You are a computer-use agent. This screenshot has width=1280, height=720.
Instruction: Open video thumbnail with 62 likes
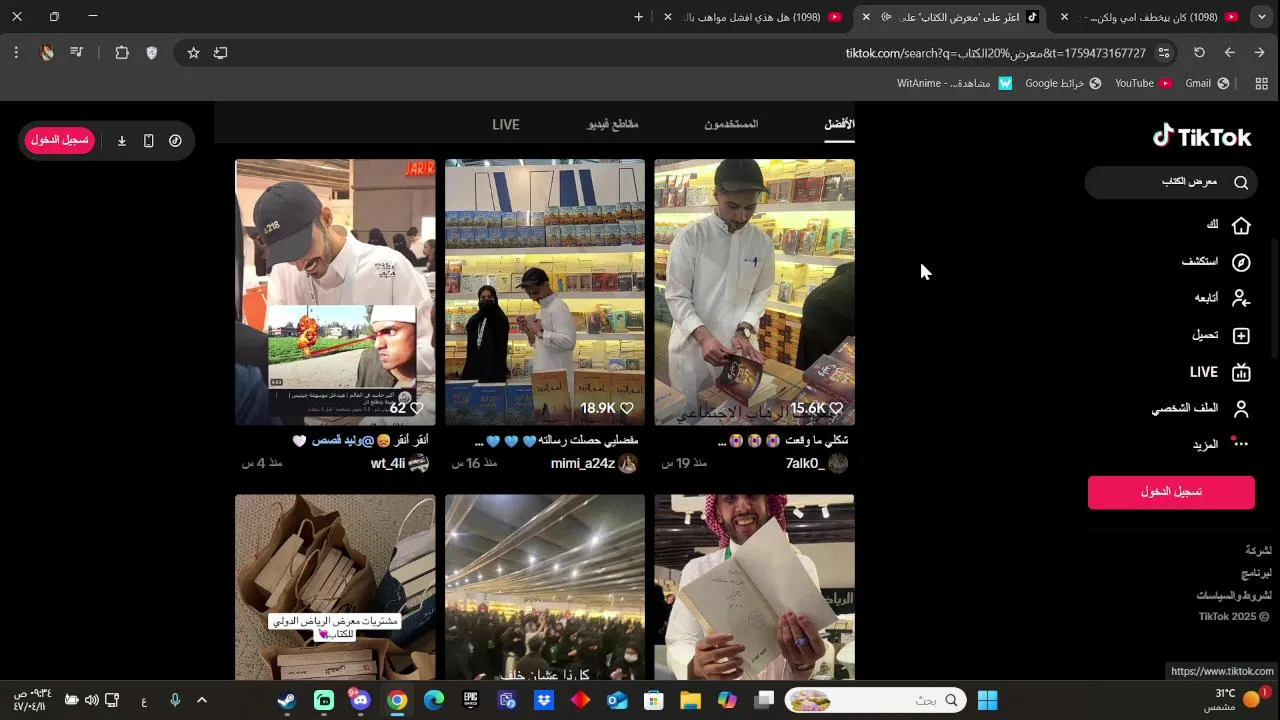coord(335,292)
